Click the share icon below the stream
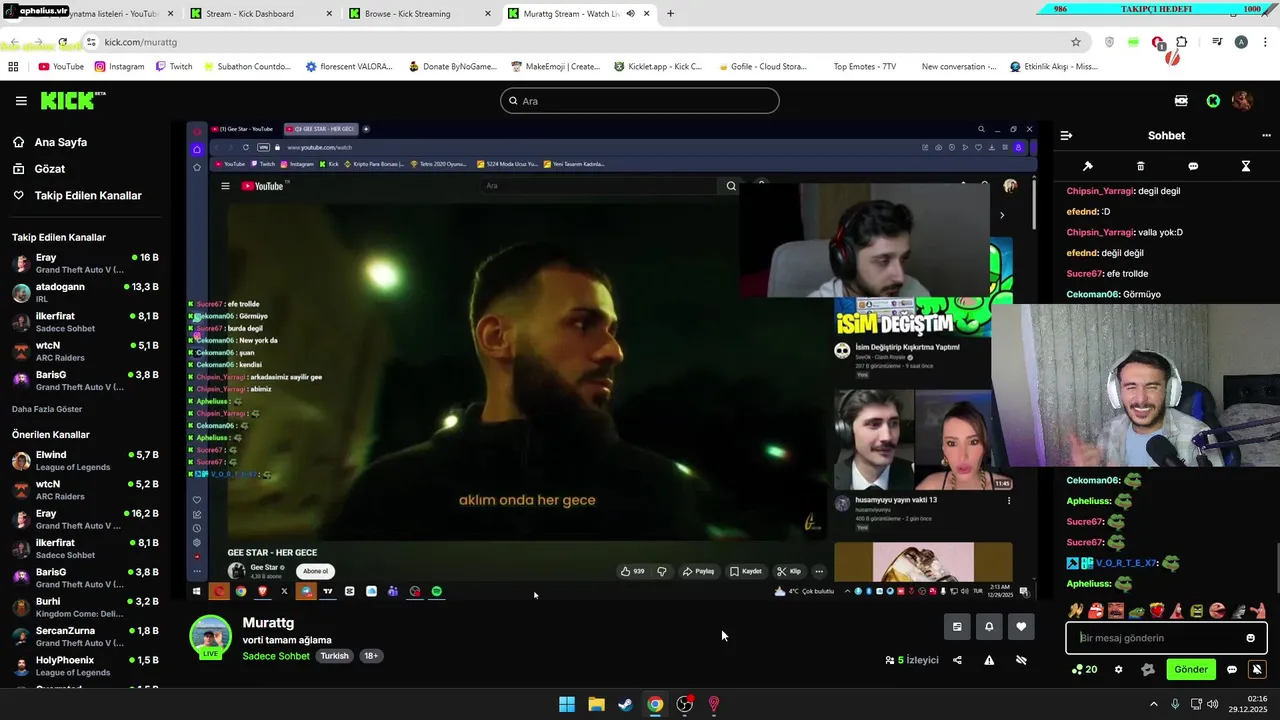The width and height of the screenshot is (1280, 720). [957, 660]
